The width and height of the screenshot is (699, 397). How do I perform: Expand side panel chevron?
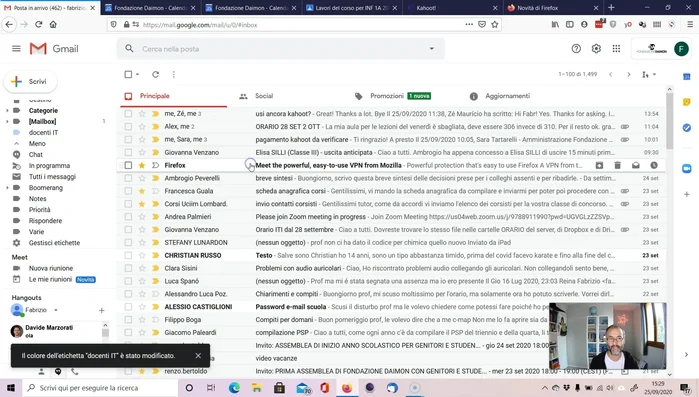tap(686, 355)
